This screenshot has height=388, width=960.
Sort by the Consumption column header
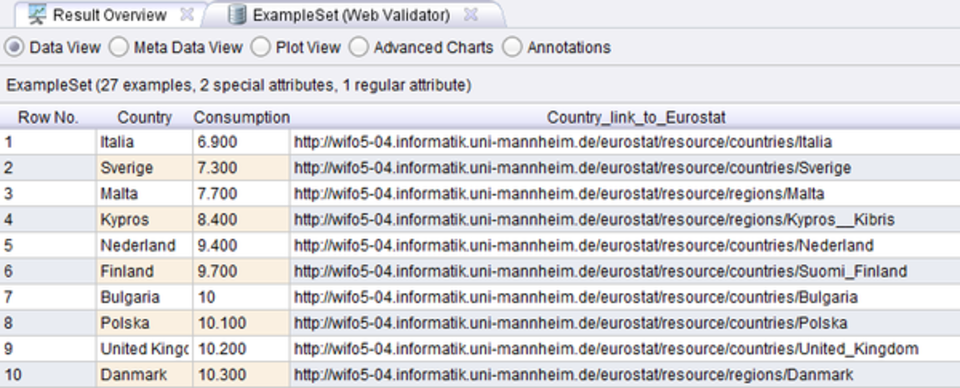241,117
